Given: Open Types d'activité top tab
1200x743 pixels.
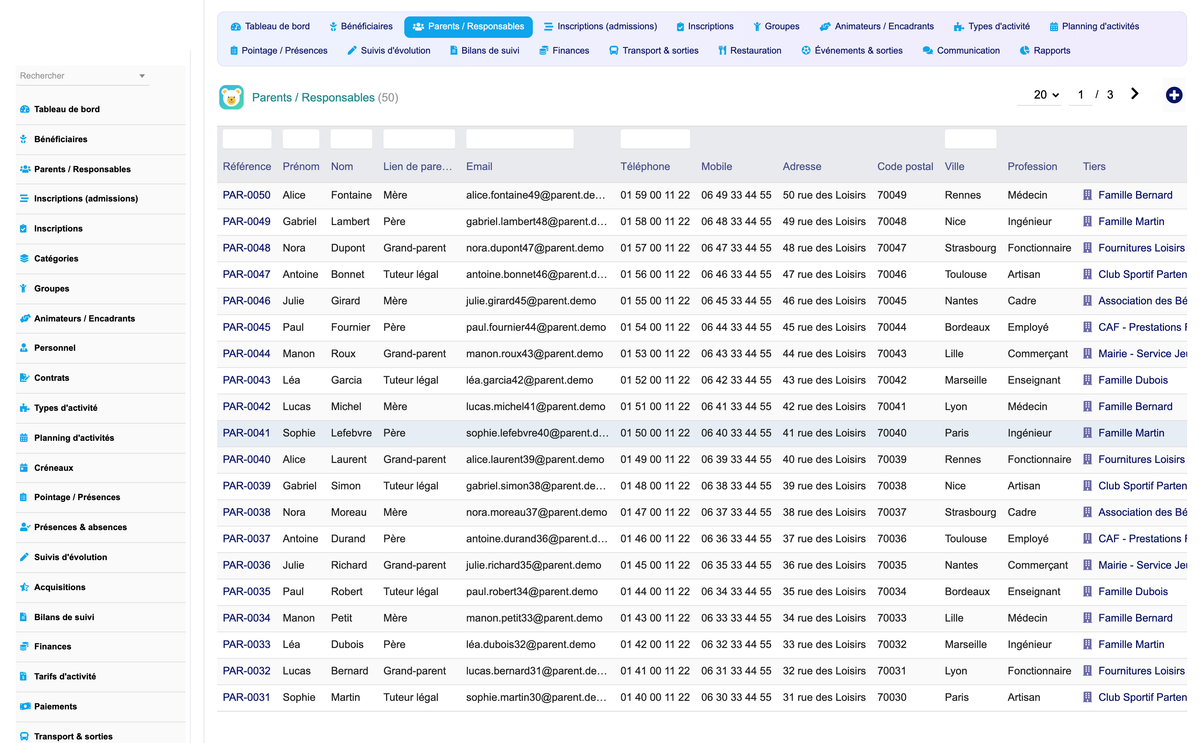Looking at the screenshot, I should pyautogui.click(x=991, y=26).
